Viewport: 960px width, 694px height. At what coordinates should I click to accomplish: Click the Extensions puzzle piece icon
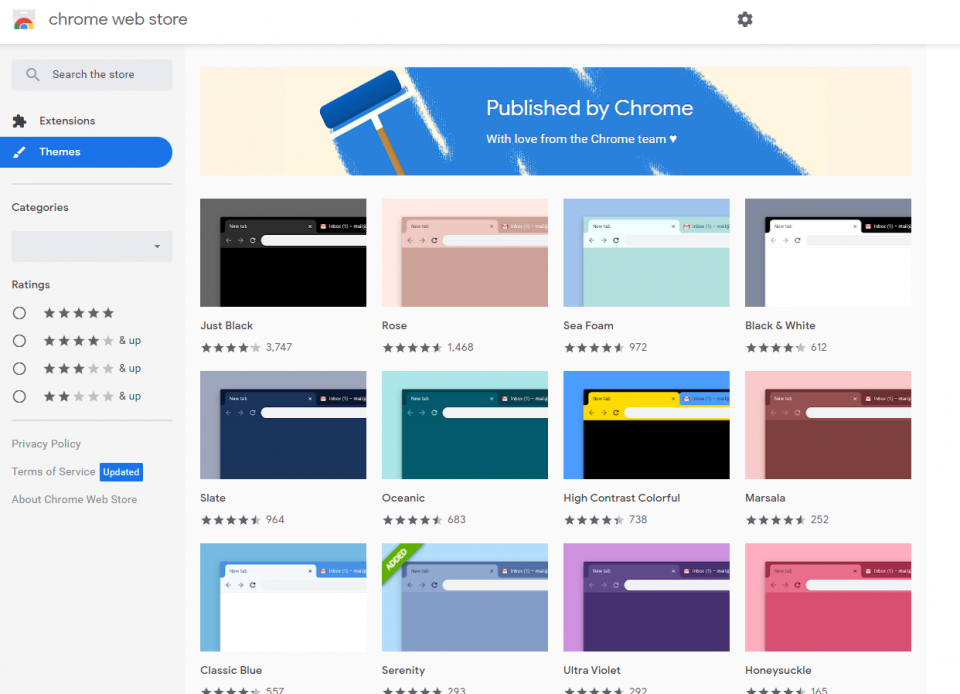pos(19,121)
